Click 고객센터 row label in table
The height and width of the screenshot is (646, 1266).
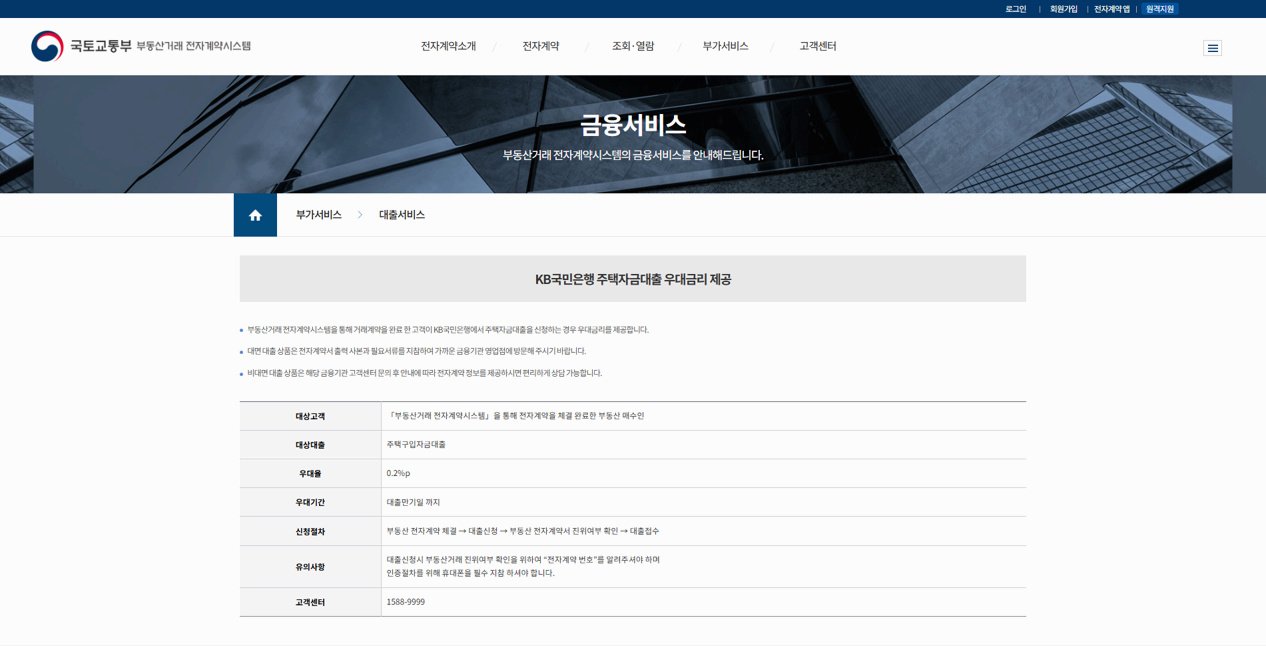pos(310,603)
